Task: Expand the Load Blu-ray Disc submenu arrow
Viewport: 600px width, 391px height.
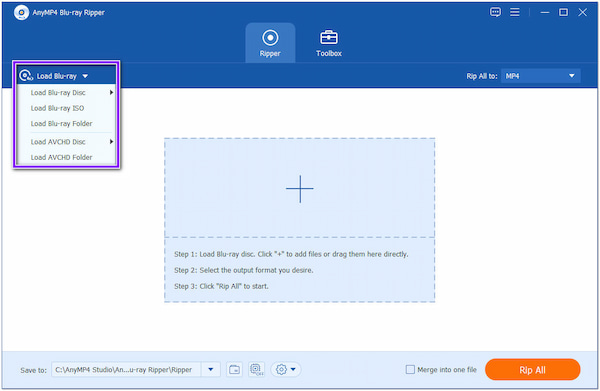Action: click(111, 93)
